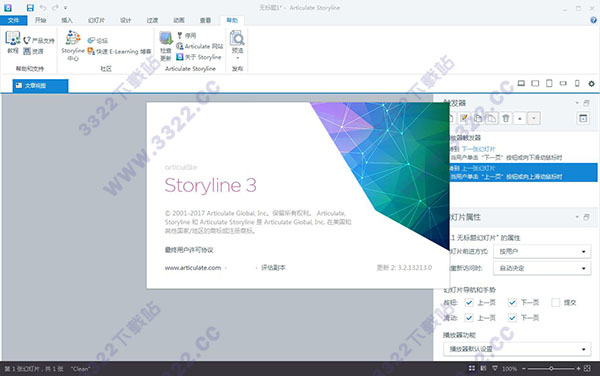Select the 文章视图 story view tab
This screenshot has width=600, height=376.
pos(40,86)
